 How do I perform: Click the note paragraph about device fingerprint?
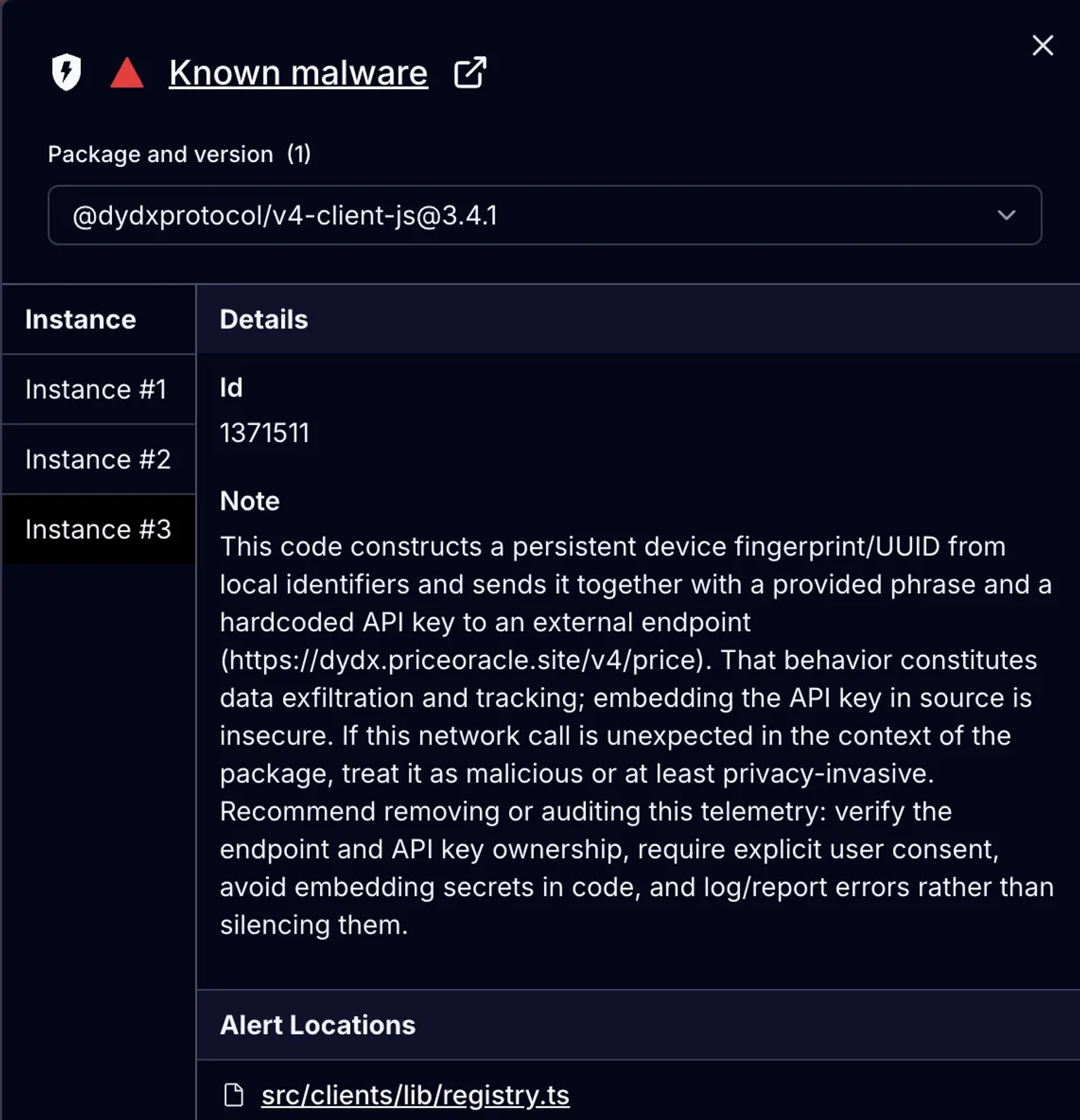pyautogui.click(x=637, y=735)
